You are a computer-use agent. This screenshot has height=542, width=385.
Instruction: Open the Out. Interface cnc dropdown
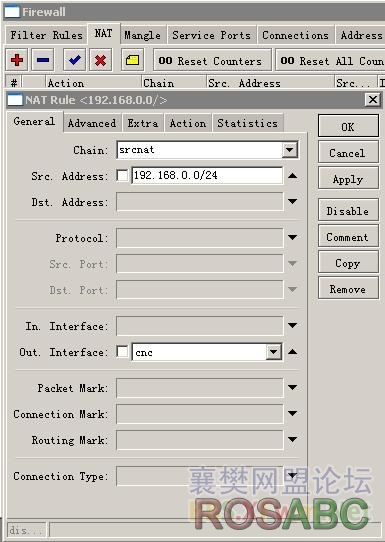pyautogui.click(x=274, y=352)
